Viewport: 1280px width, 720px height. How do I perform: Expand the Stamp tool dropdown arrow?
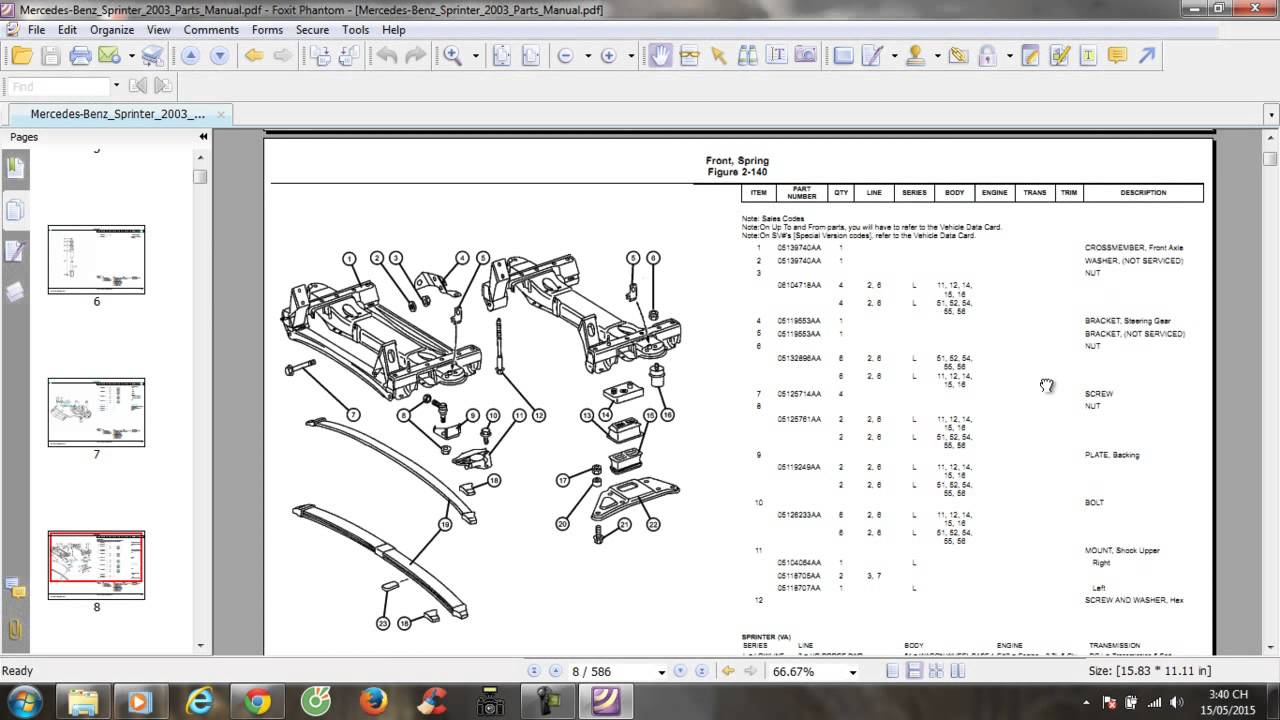coord(936,56)
